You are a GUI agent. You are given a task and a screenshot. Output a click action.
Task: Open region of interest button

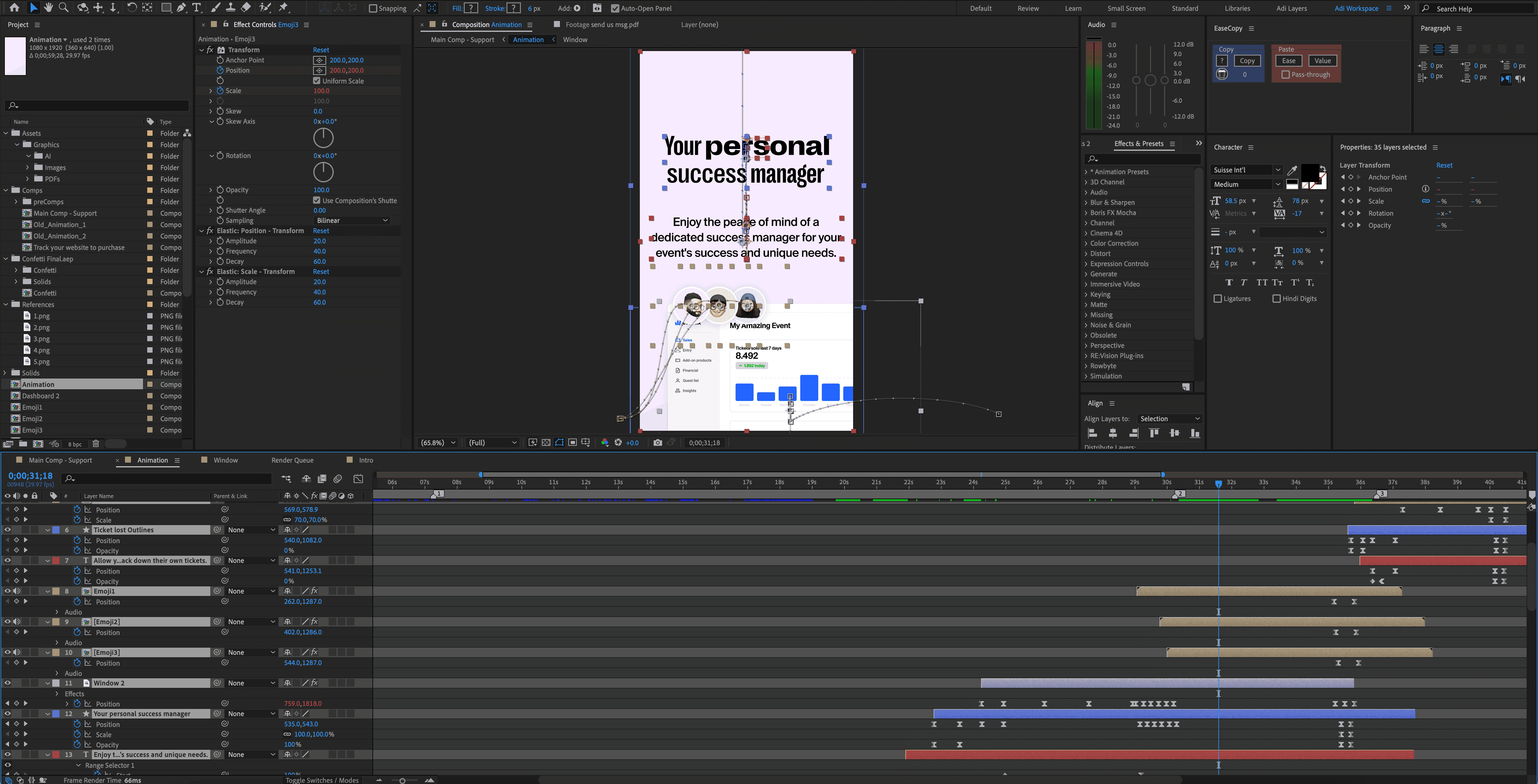pyautogui.click(x=572, y=442)
